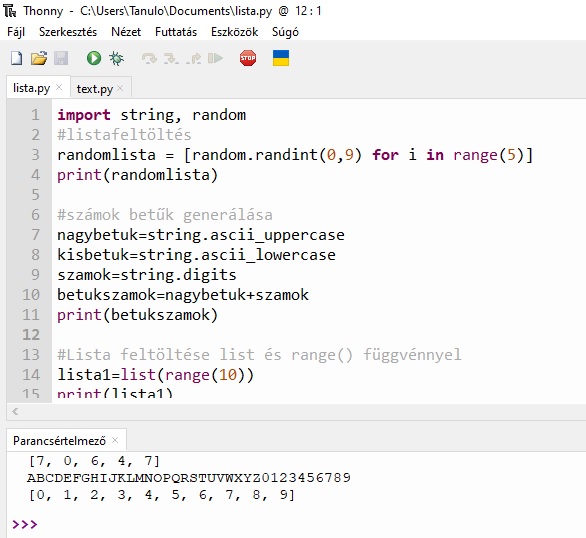Click the Ukraine flag icon

(281, 58)
